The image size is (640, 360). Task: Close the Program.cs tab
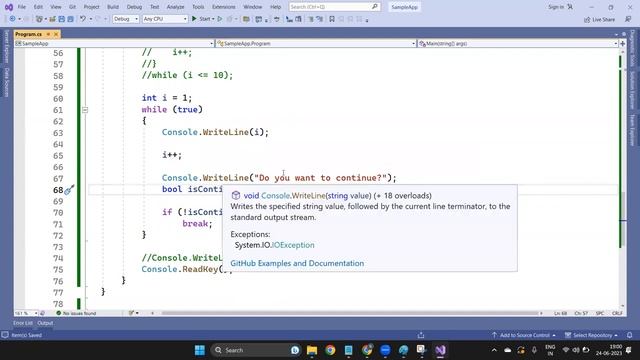[x=56, y=34]
